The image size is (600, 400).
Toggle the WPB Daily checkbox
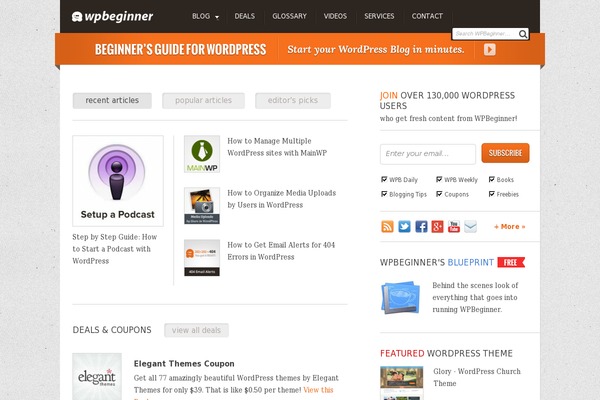coord(384,179)
